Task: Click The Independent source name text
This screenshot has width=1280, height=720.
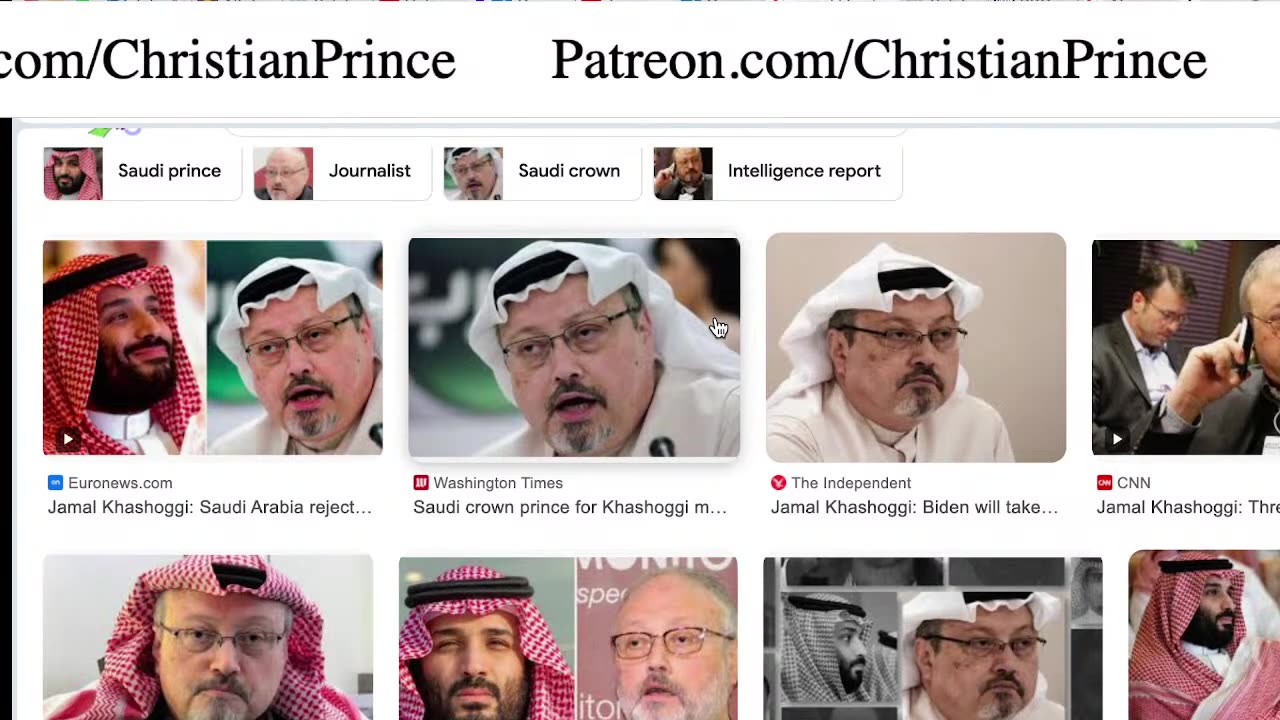Action: pyautogui.click(x=851, y=483)
